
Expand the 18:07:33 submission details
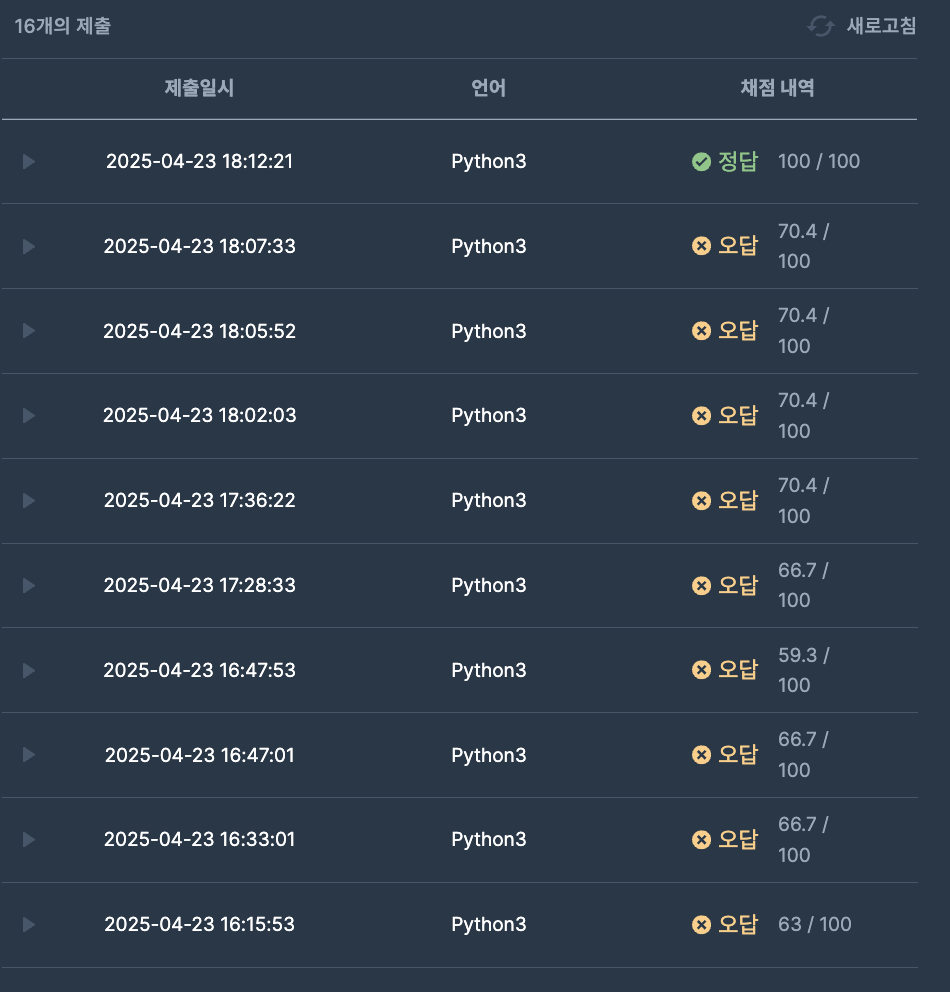(x=28, y=246)
